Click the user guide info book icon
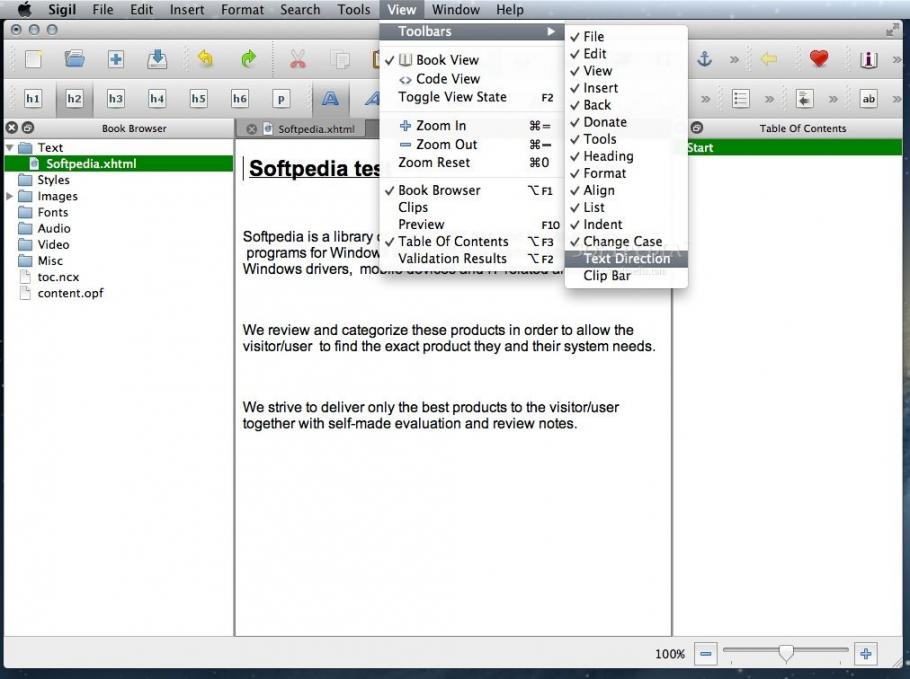This screenshot has width=910, height=679. click(x=868, y=59)
